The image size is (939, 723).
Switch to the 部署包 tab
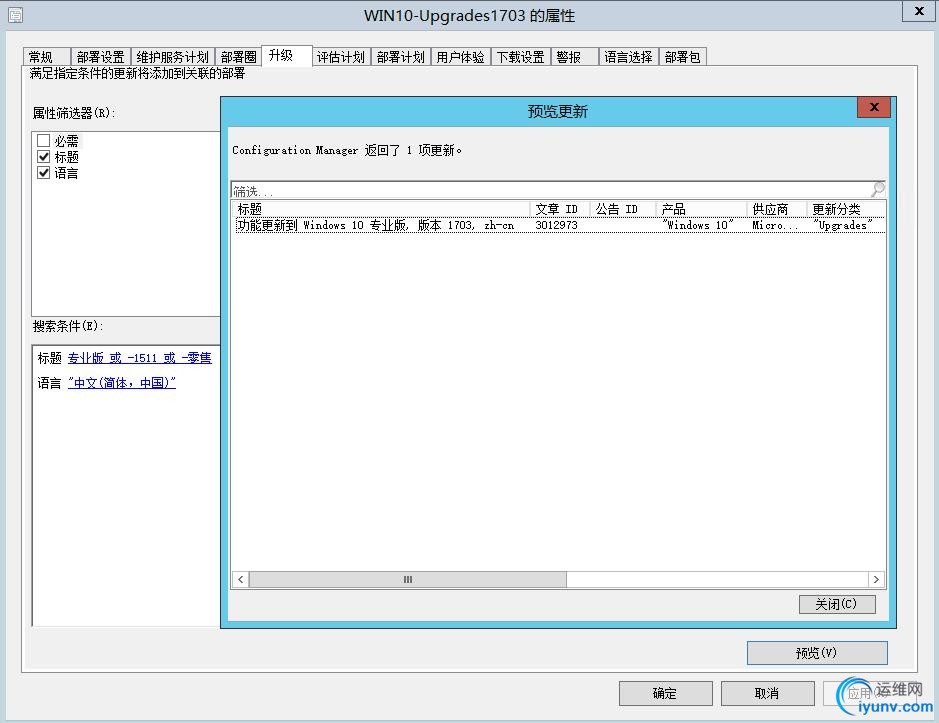[683, 57]
